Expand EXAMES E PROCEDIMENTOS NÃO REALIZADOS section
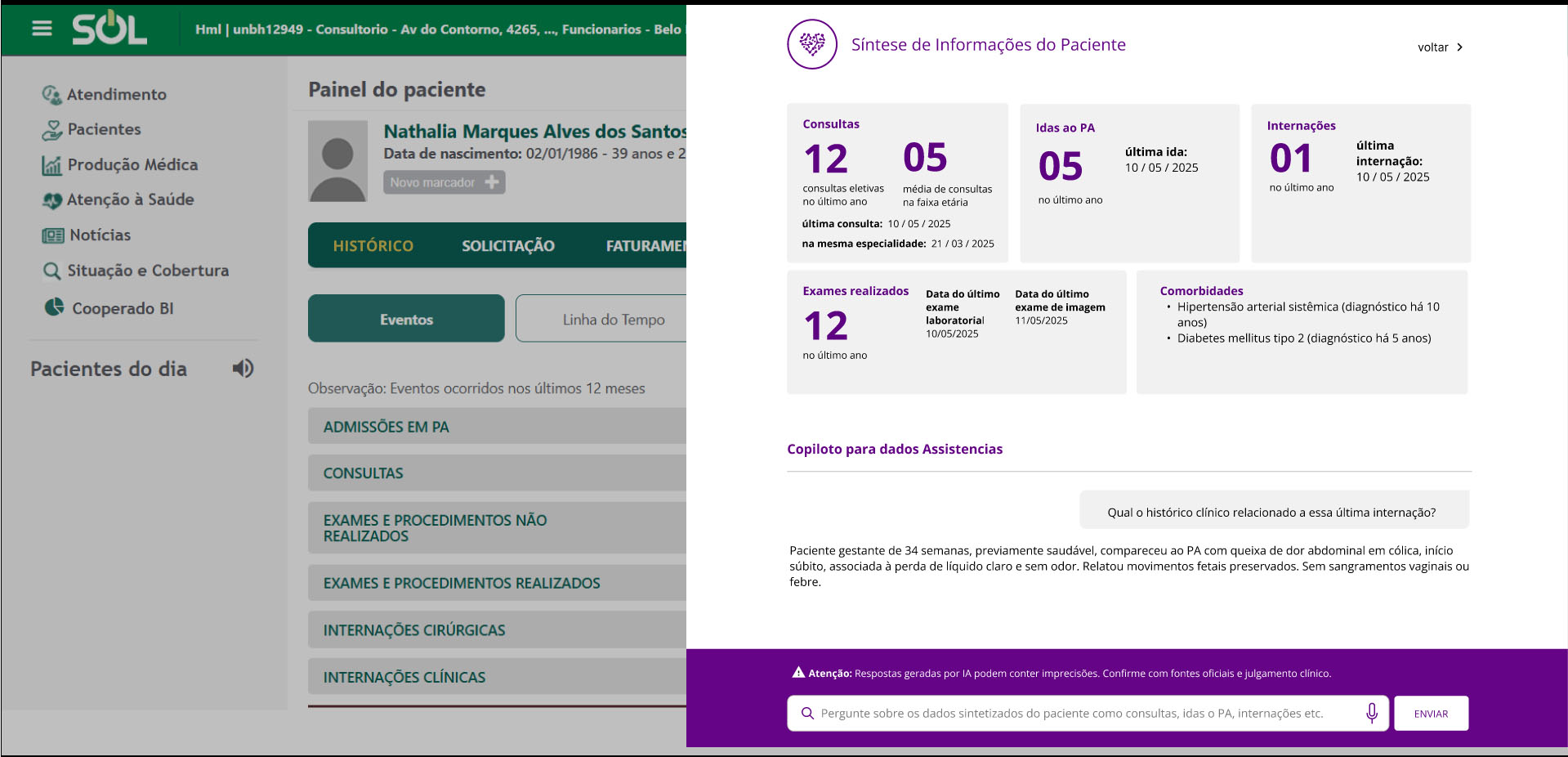 pos(497,527)
